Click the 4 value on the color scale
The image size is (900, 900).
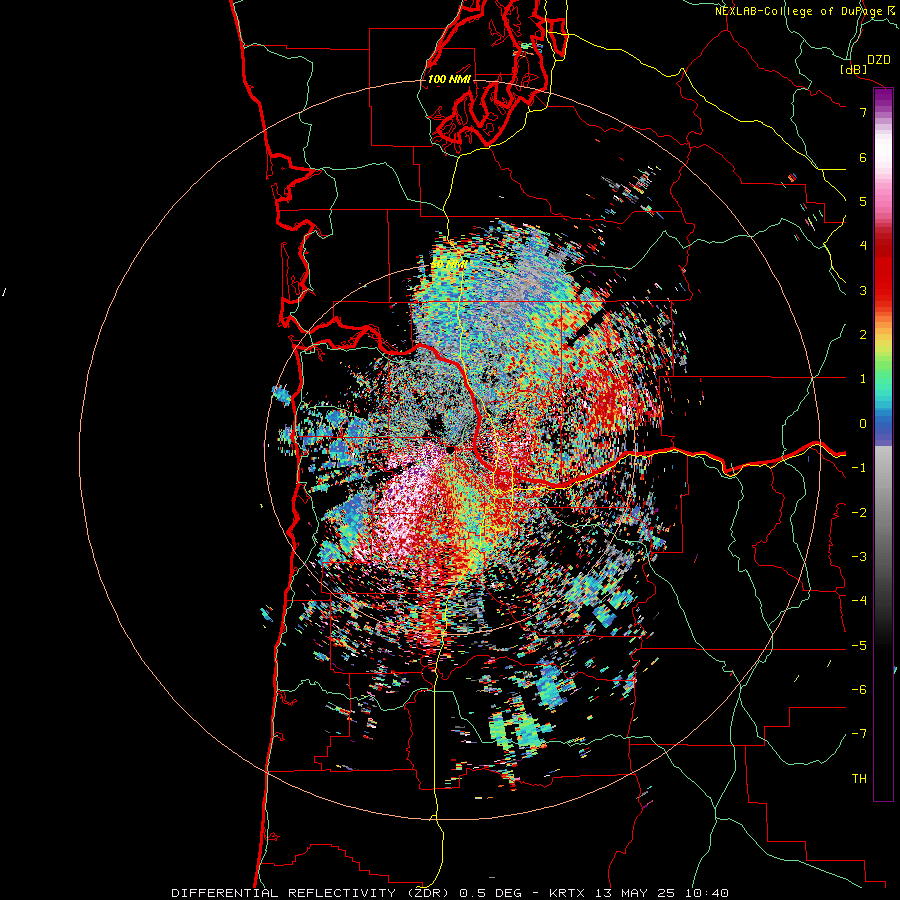click(x=863, y=246)
